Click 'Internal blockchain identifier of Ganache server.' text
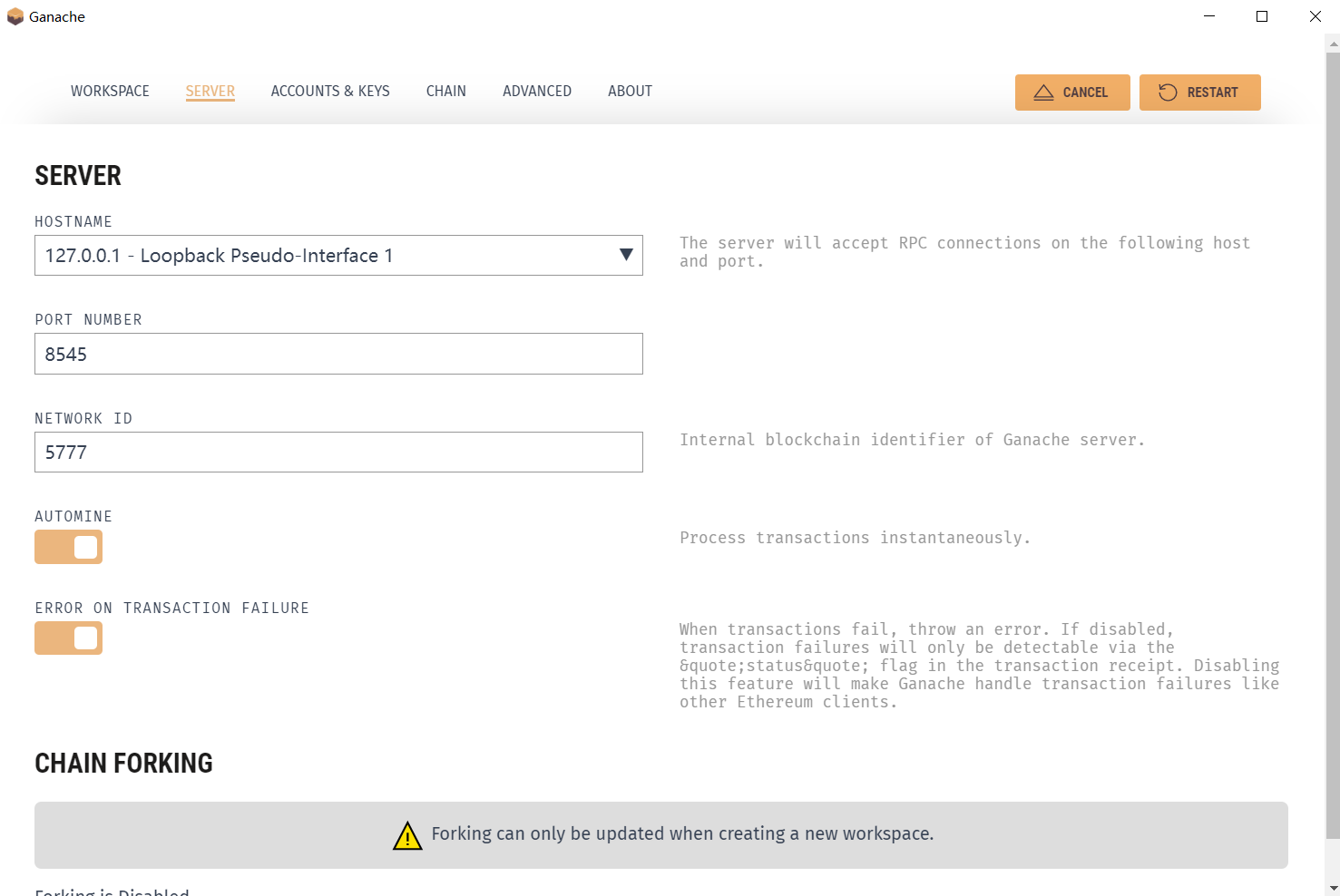1340x896 pixels. (912, 440)
